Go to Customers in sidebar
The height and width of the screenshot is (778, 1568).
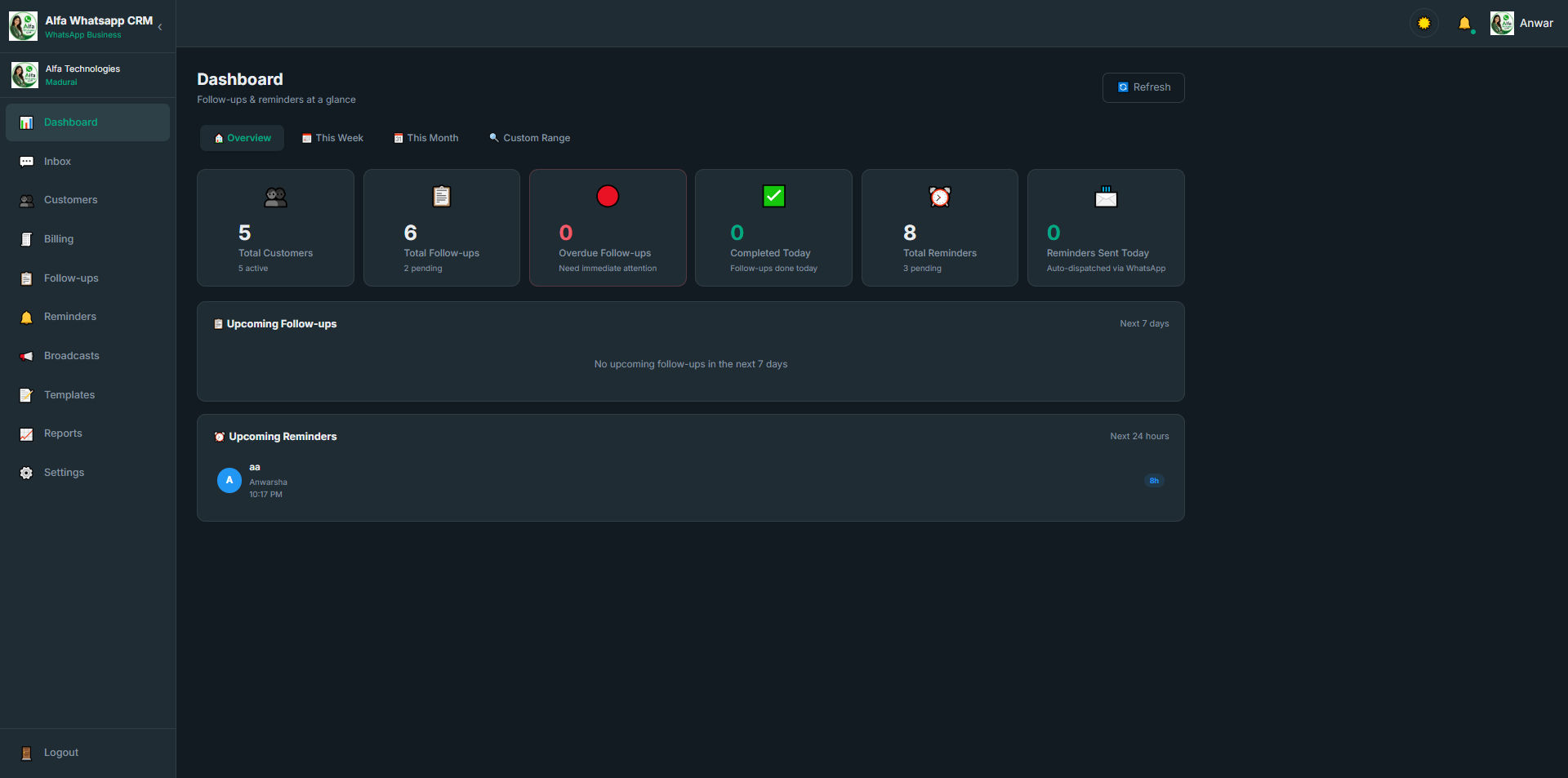pos(87,200)
